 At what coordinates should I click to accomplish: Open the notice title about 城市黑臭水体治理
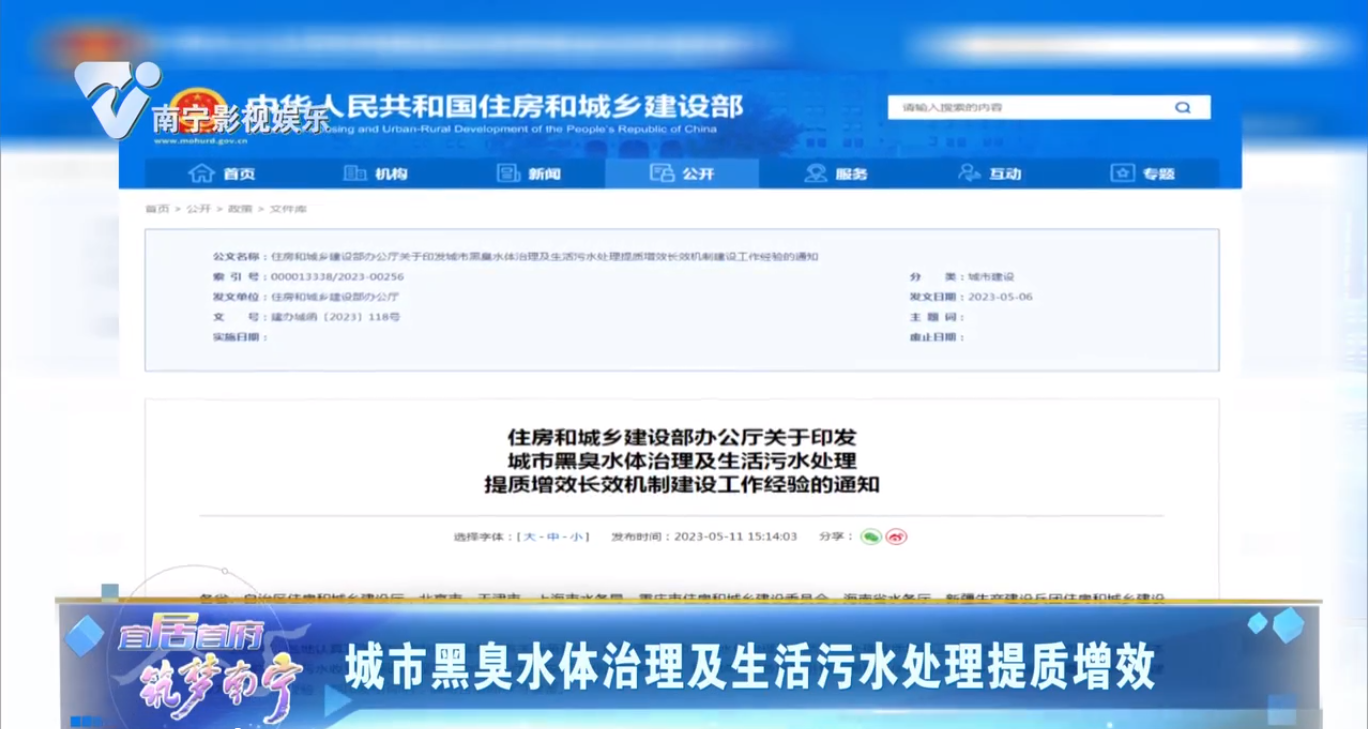click(x=683, y=463)
